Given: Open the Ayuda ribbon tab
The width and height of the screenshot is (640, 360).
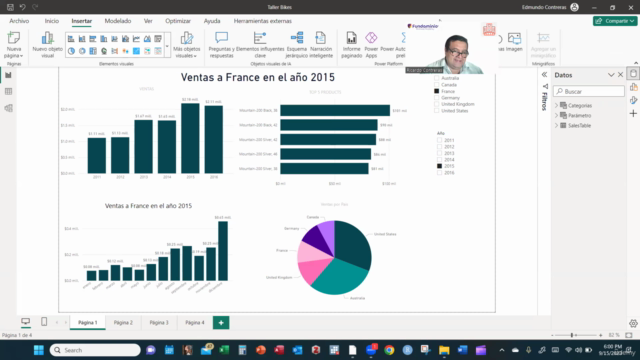Looking at the screenshot, I should pyautogui.click(x=212, y=21).
